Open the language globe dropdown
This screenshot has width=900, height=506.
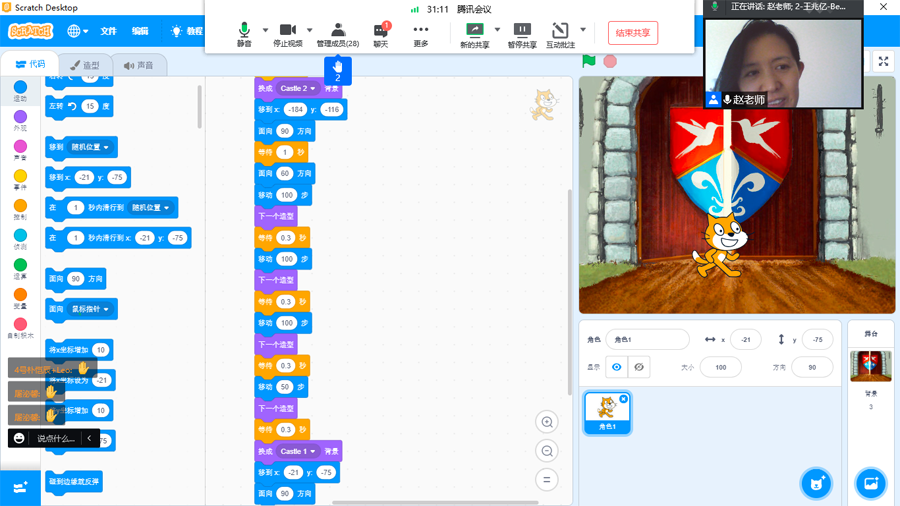tap(77, 31)
